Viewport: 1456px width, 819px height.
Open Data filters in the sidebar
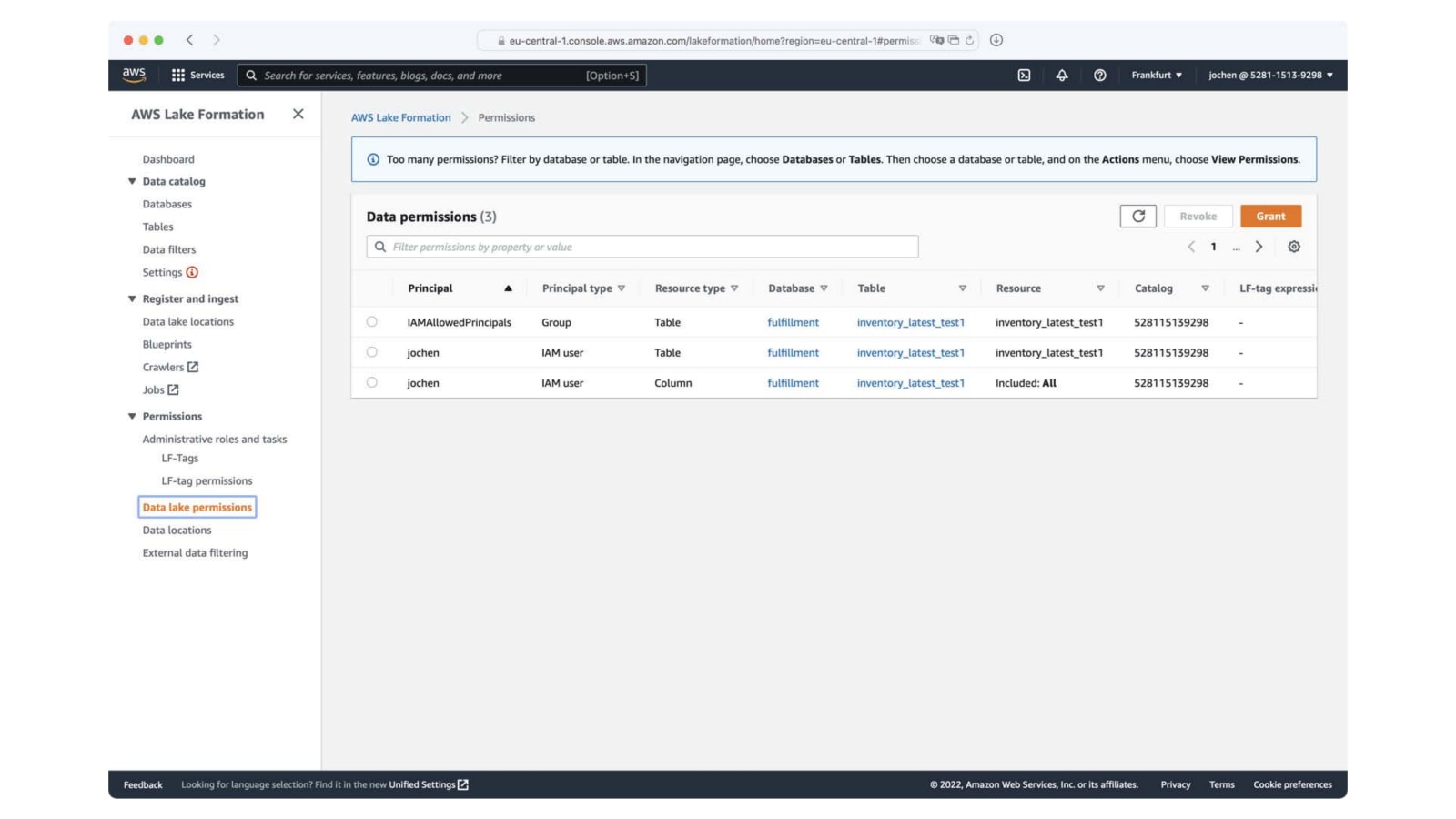(169, 249)
